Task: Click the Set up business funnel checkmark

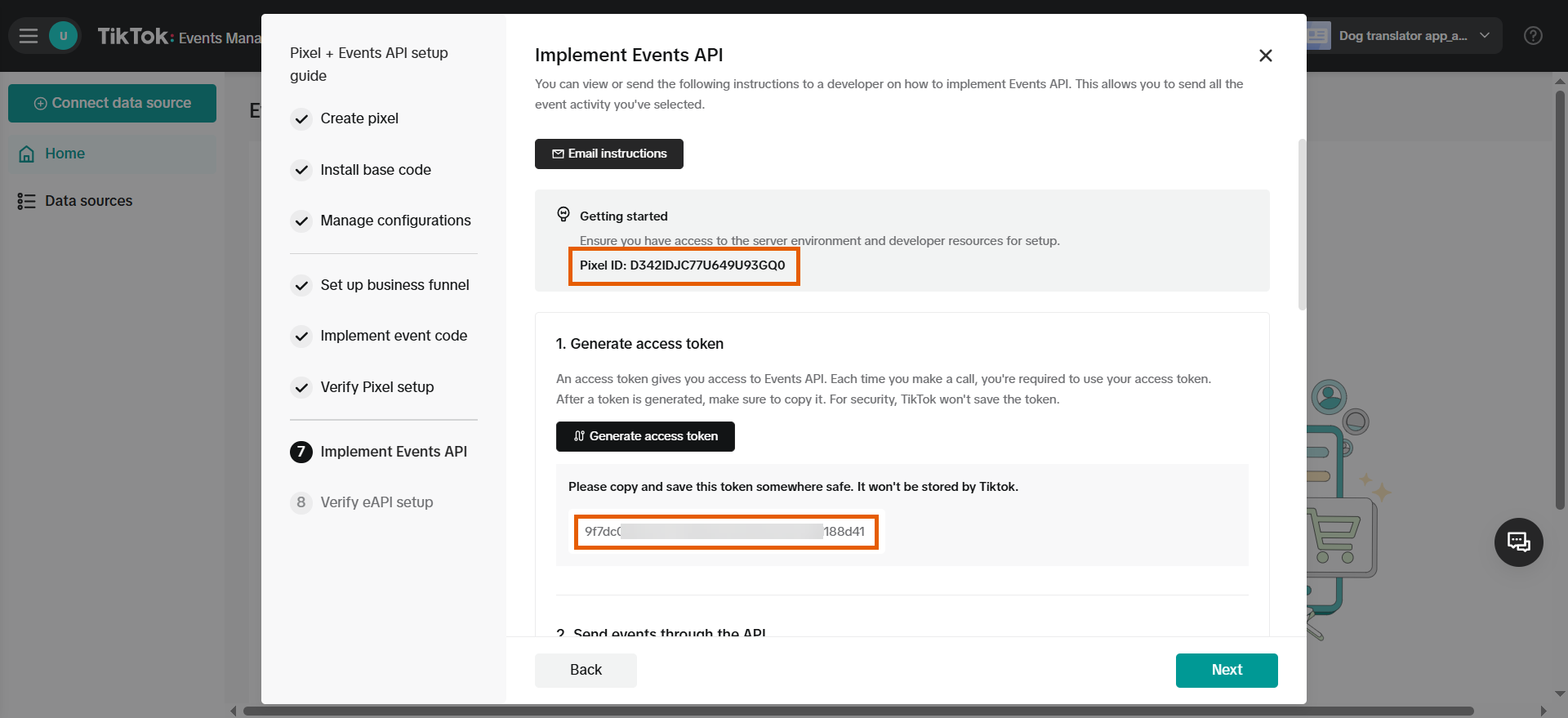Action: point(301,286)
